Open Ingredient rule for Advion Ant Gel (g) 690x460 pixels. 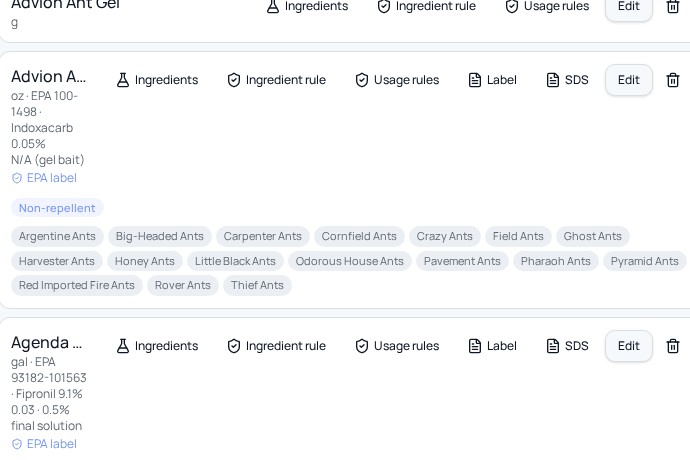point(426,6)
